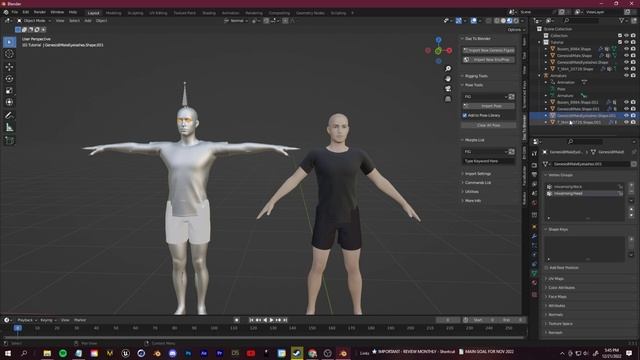
Task: Activate the Select Box tool
Action: coord(9,42)
